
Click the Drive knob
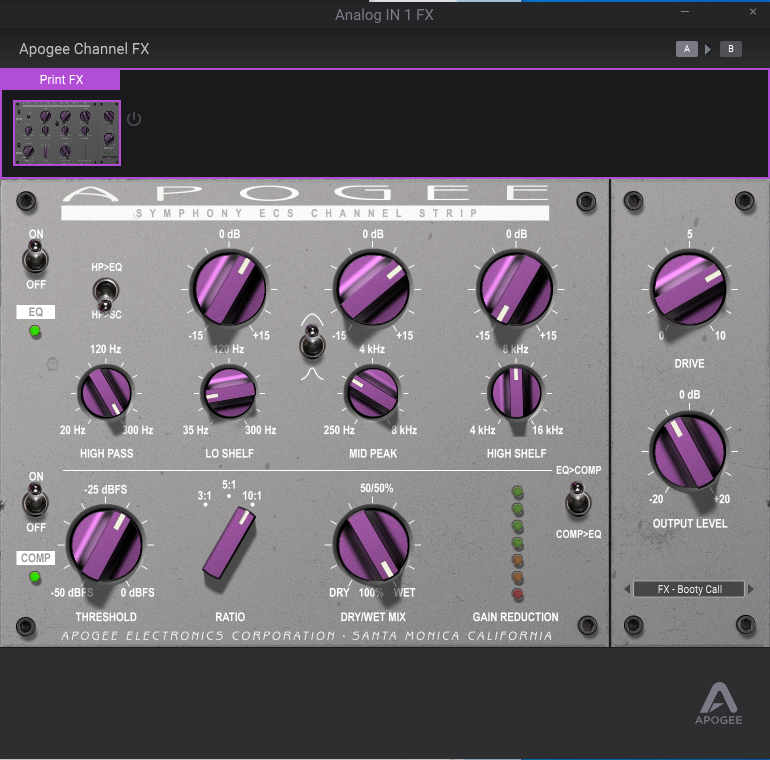click(689, 290)
